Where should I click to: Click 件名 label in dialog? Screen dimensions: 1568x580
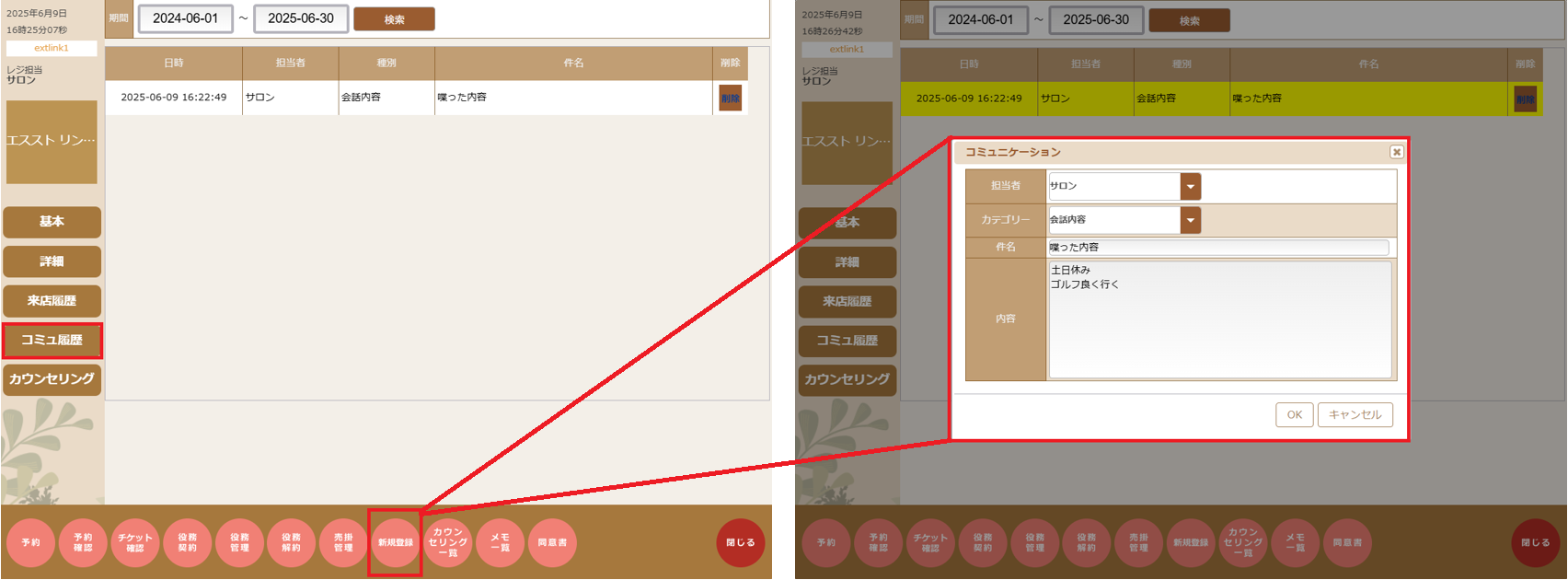tap(1006, 247)
